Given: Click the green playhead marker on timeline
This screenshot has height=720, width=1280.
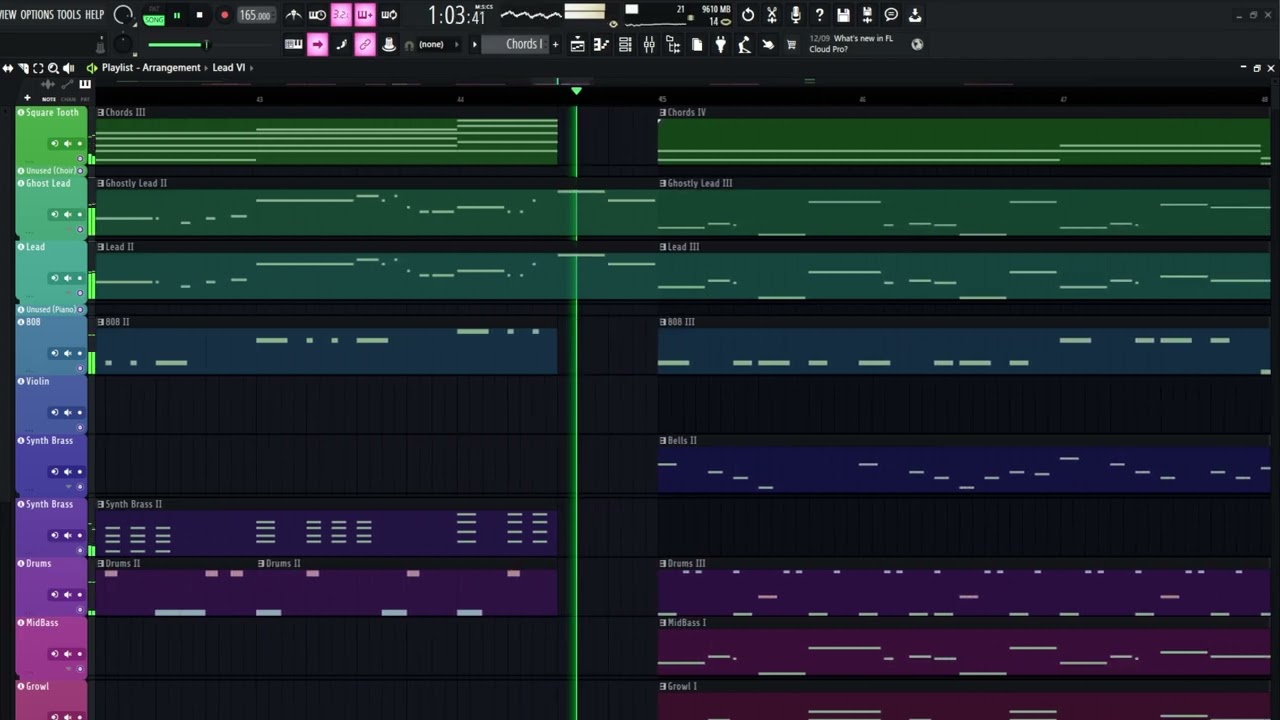Looking at the screenshot, I should [576, 91].
